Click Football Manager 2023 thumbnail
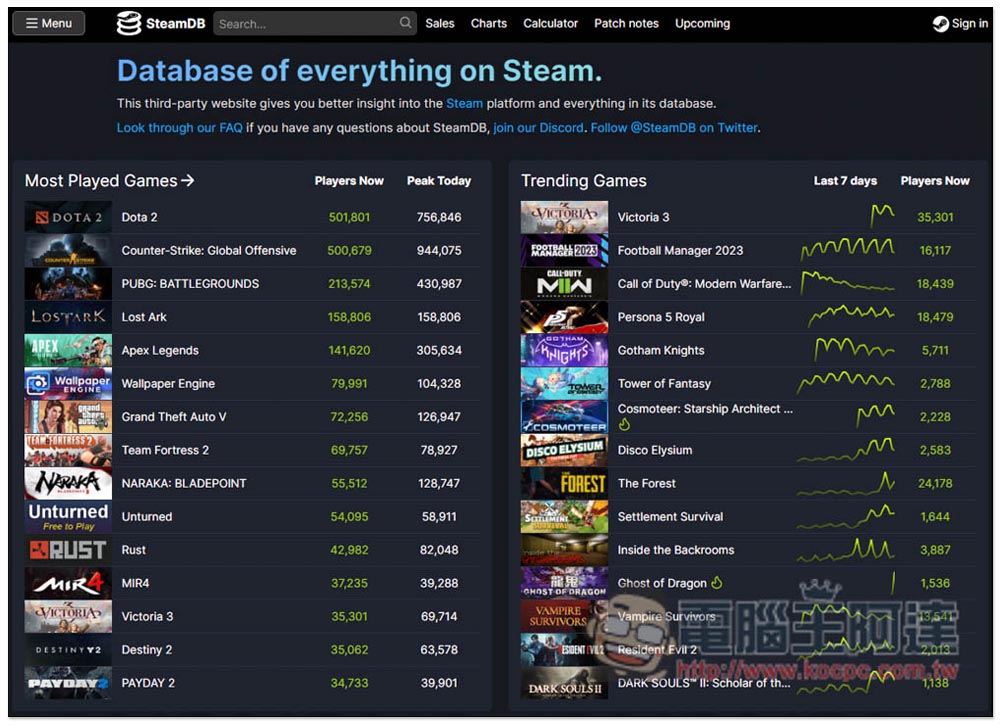 564,251
